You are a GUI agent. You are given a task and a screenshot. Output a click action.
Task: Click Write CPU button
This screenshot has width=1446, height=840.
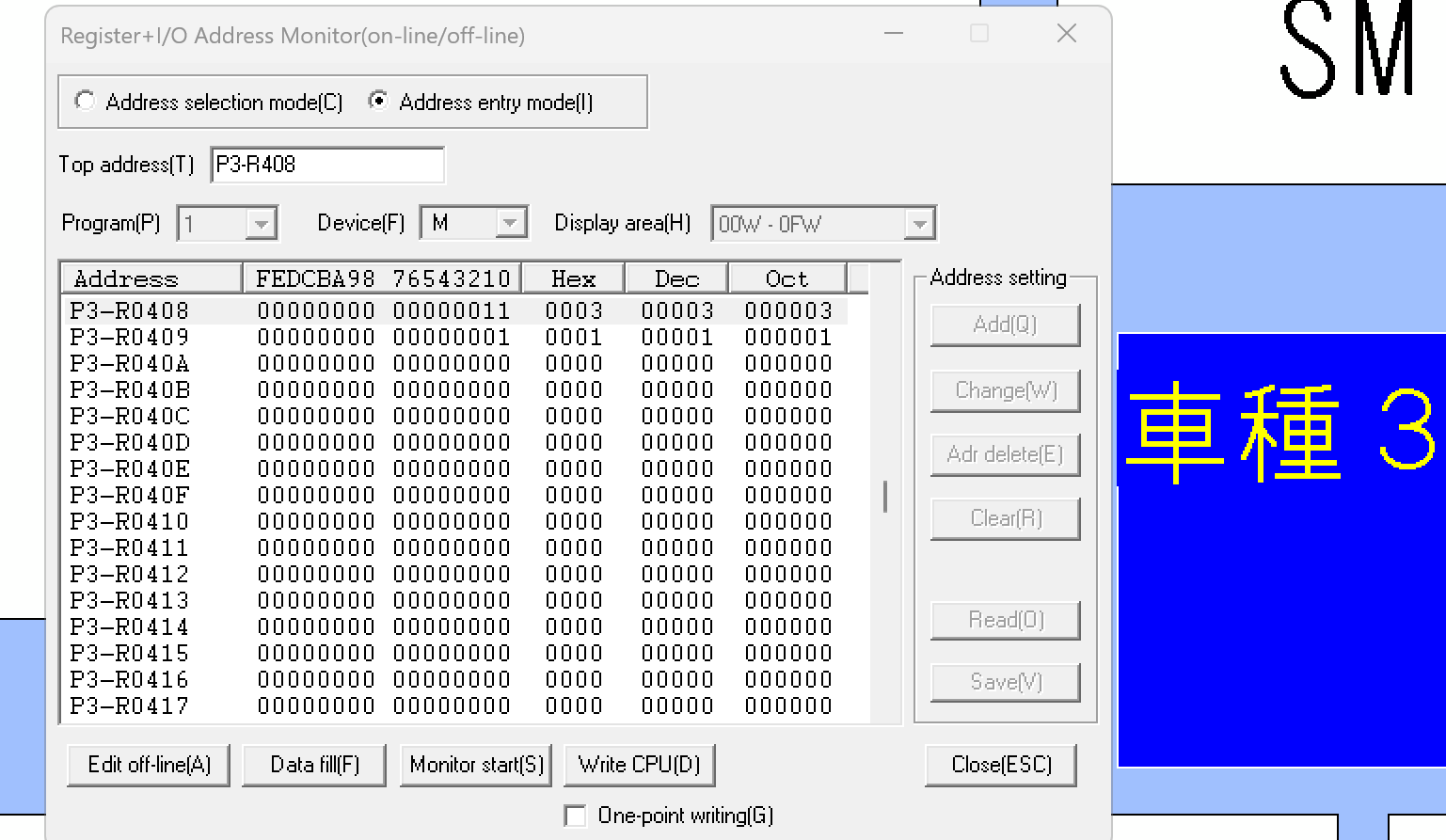click(639, 765)
